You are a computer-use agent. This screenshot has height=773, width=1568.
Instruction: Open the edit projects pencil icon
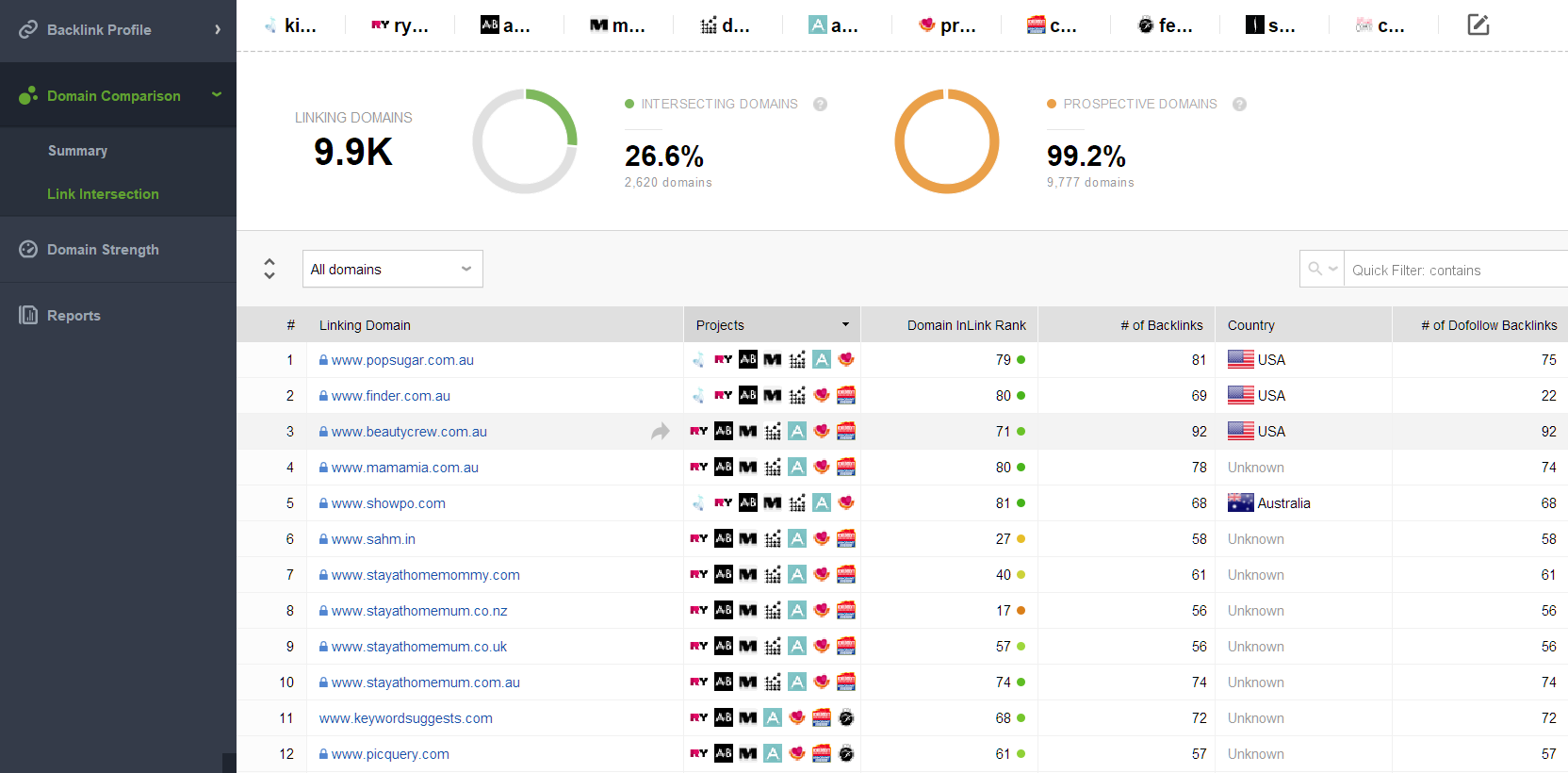click(1478, 25)
